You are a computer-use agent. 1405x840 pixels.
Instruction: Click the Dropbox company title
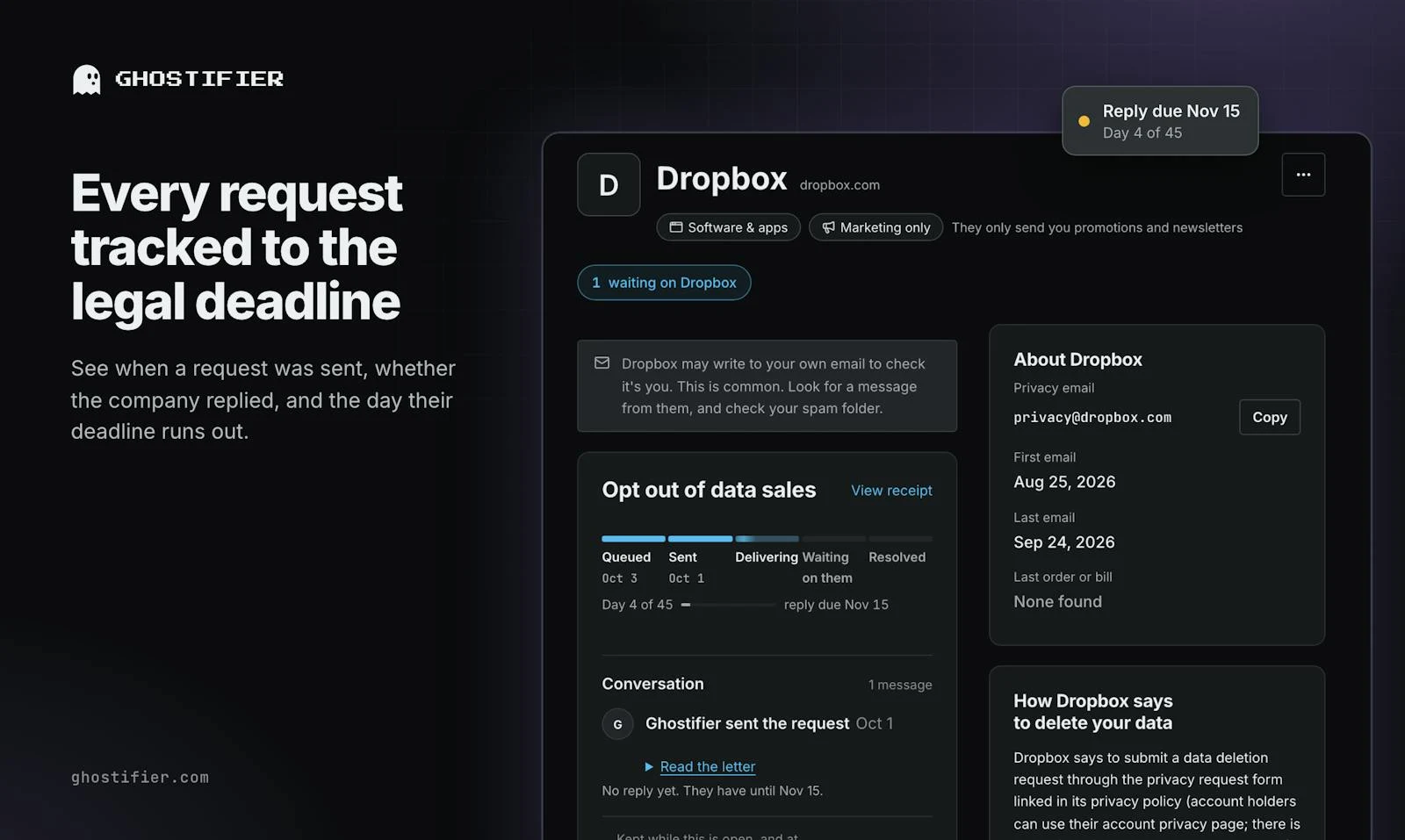[x=722, y=179]
